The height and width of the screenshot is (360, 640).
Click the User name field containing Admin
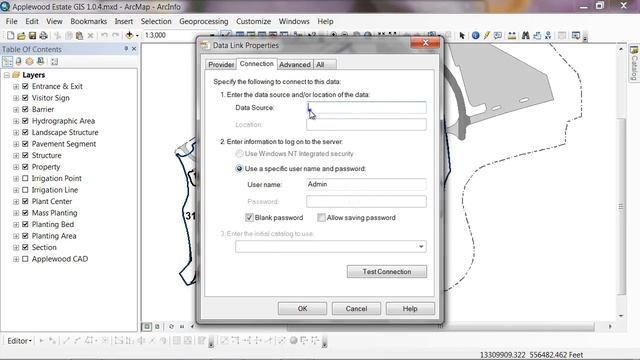[x=366, y=184]
